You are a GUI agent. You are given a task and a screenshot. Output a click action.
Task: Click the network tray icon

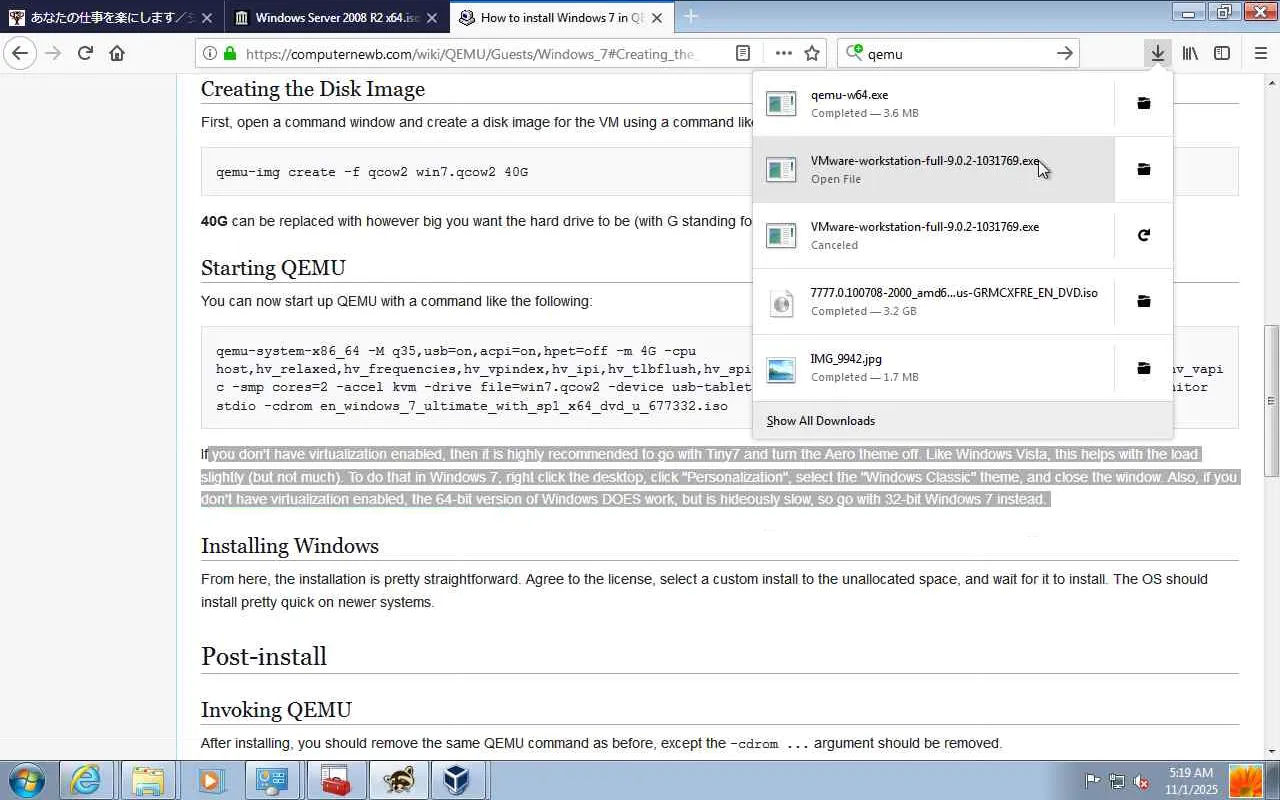[1117, 781]
